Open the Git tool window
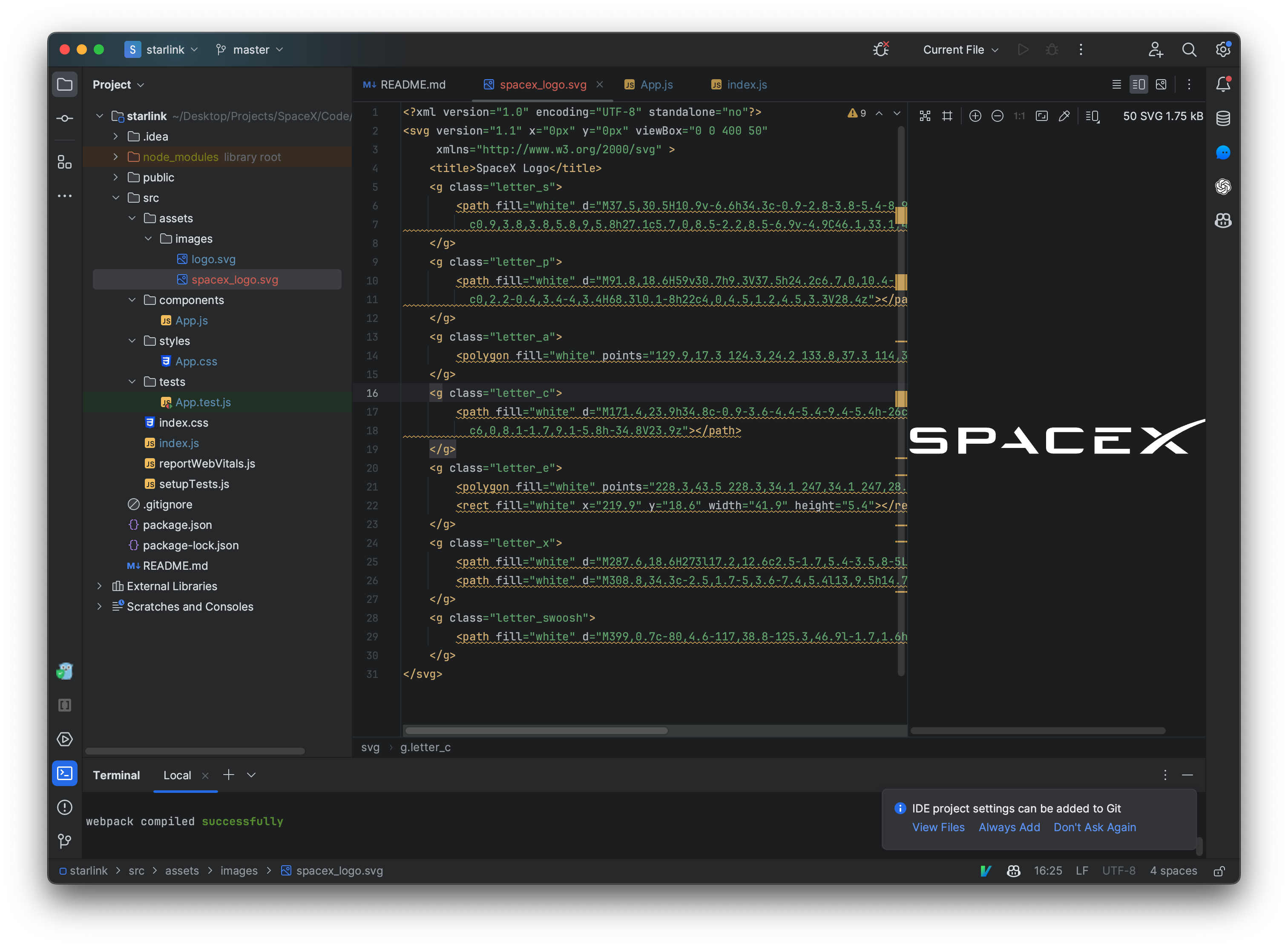The width and height of the screenshot is (1288, 947). coord(65,841)
